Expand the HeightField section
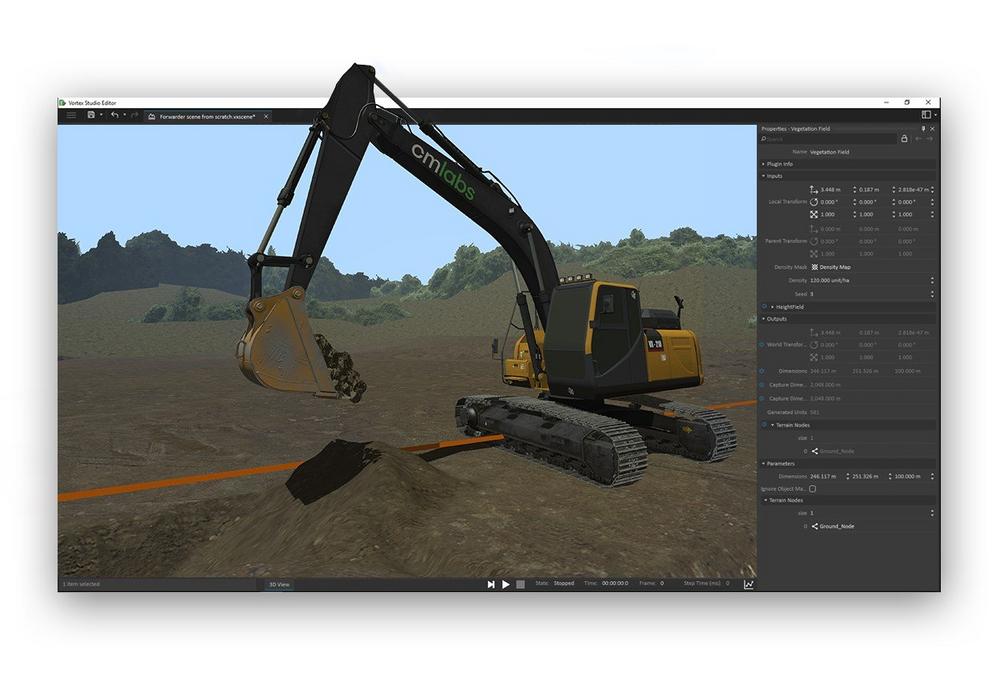 click(772, 307)
